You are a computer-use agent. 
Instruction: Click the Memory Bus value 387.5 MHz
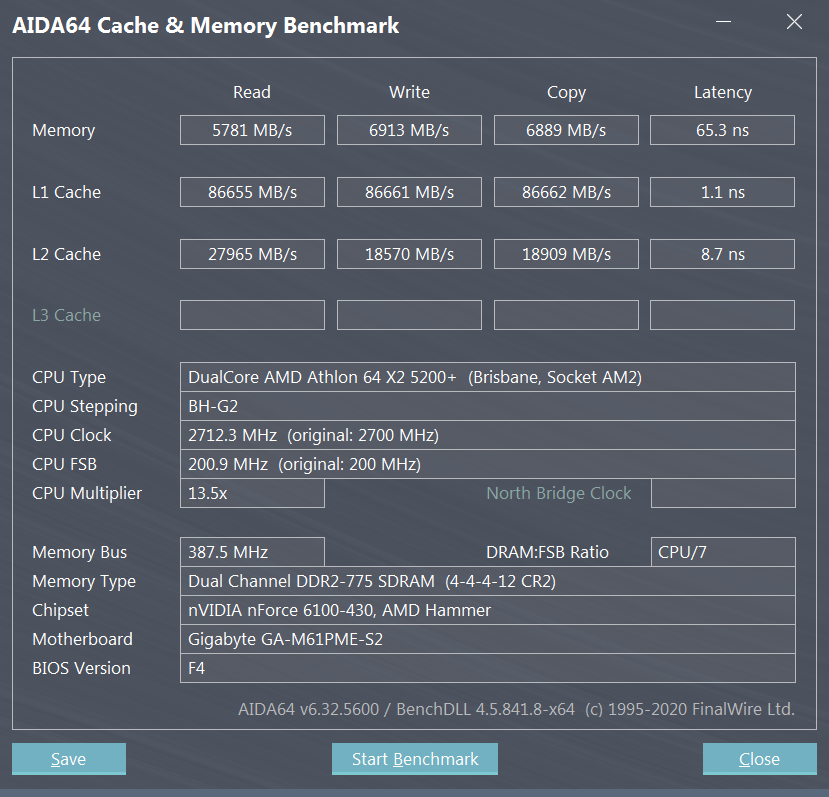[252, 552]
